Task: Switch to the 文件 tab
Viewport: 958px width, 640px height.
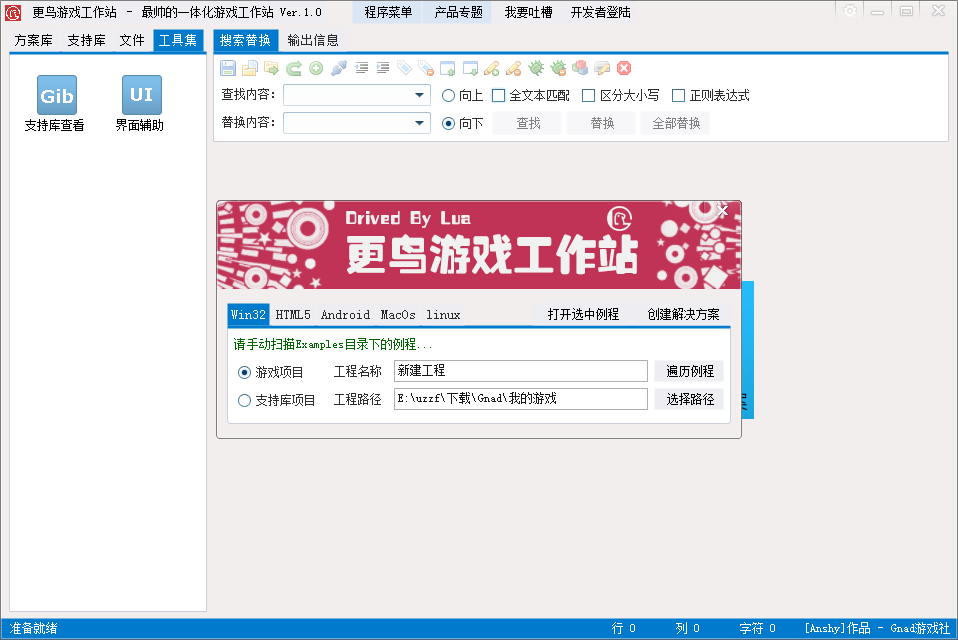Action: pyautogui.click(x=131, y=40)
